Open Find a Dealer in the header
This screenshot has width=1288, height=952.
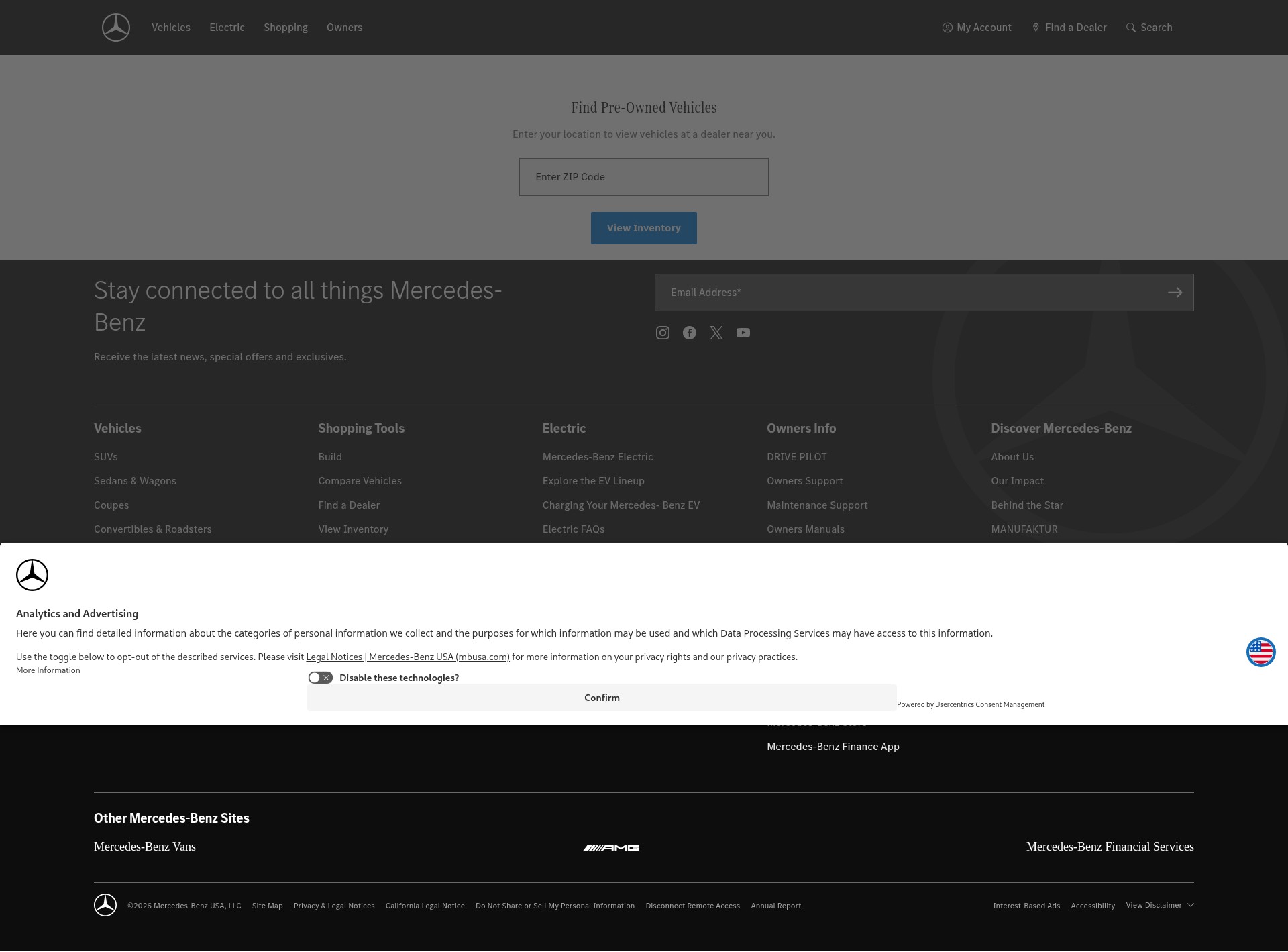(x=1069, y=28)
